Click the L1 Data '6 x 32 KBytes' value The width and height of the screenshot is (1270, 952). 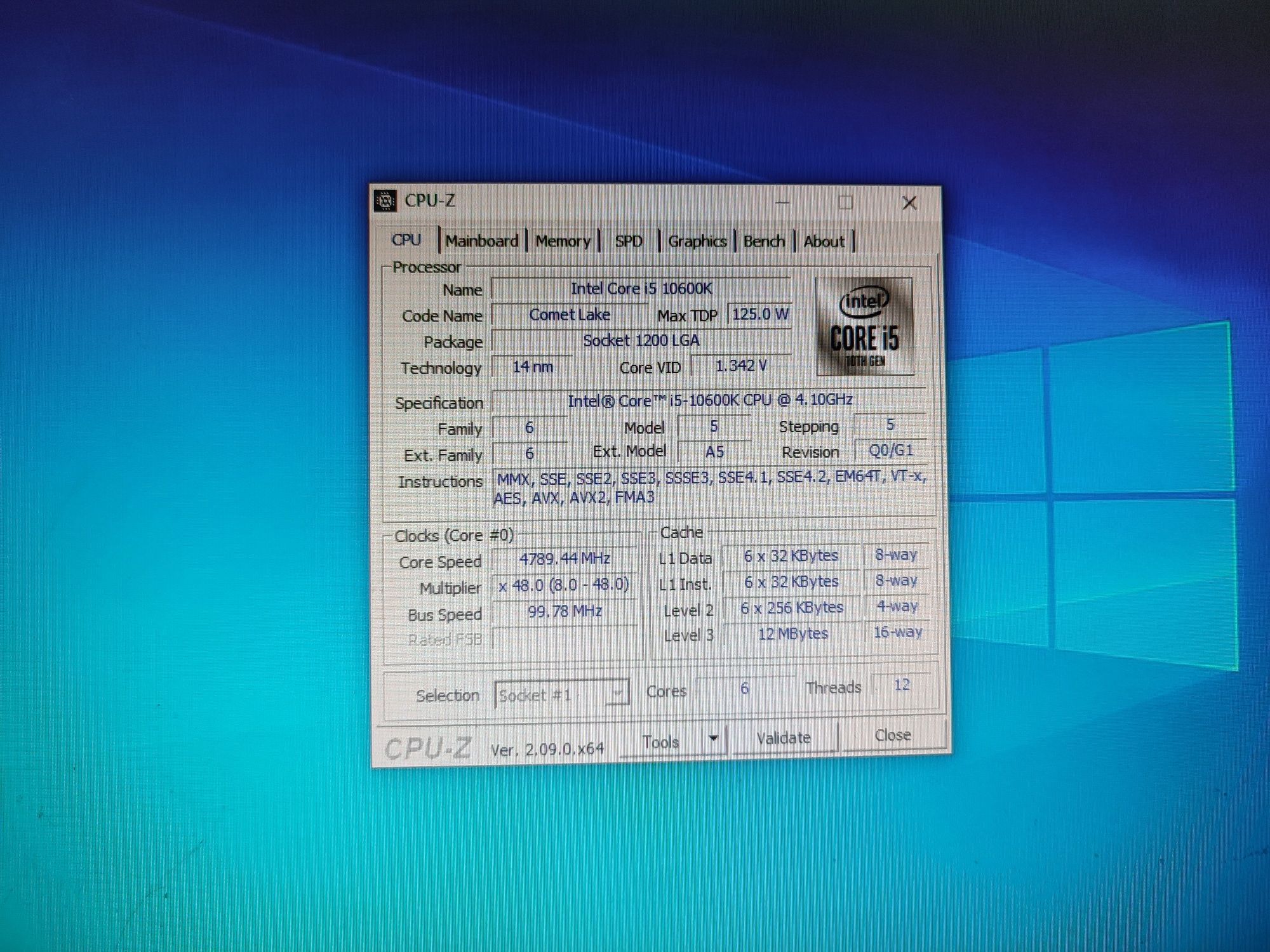[791, 556]
